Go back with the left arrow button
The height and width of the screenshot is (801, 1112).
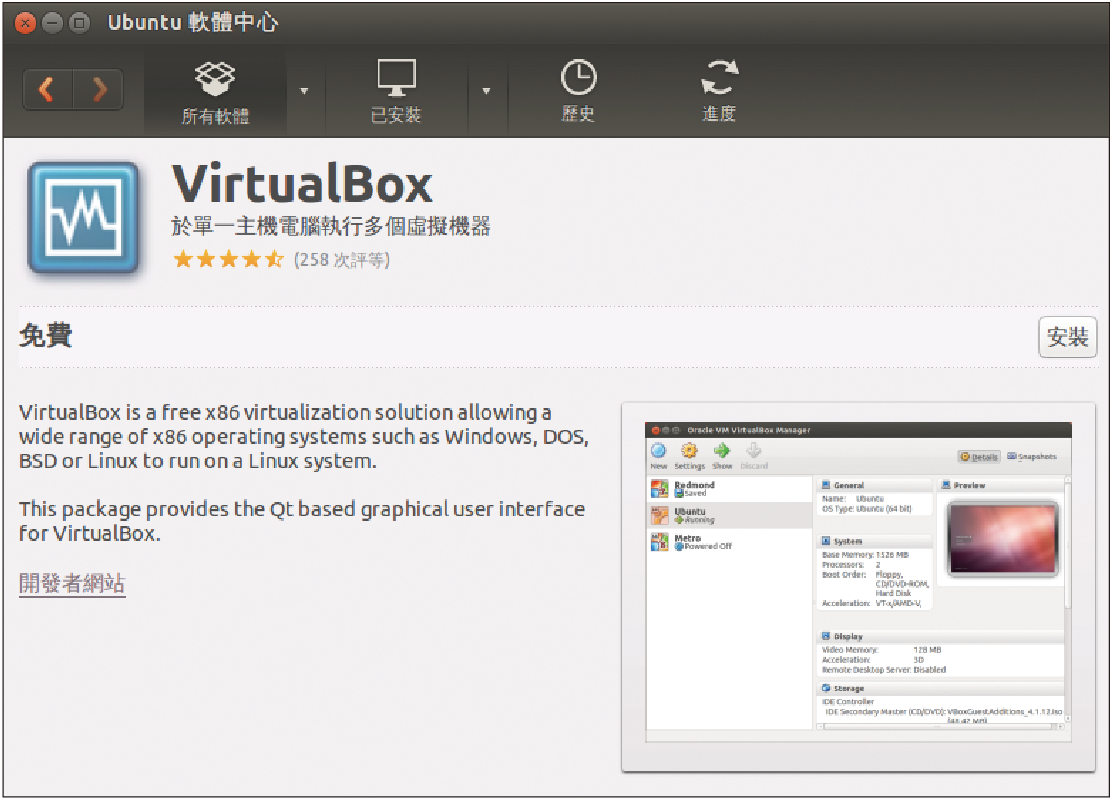[48, 89]
